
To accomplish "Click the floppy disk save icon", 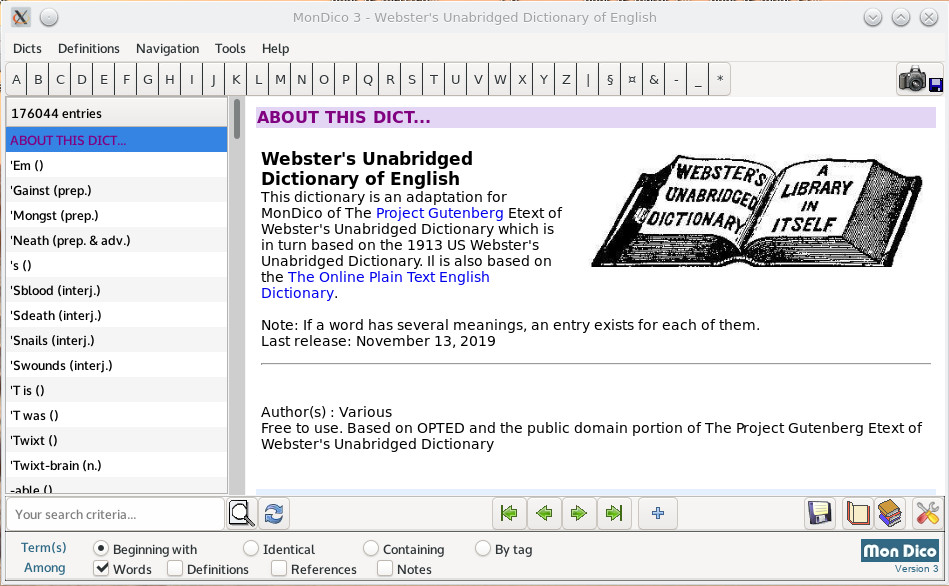I will coord(820,514).
